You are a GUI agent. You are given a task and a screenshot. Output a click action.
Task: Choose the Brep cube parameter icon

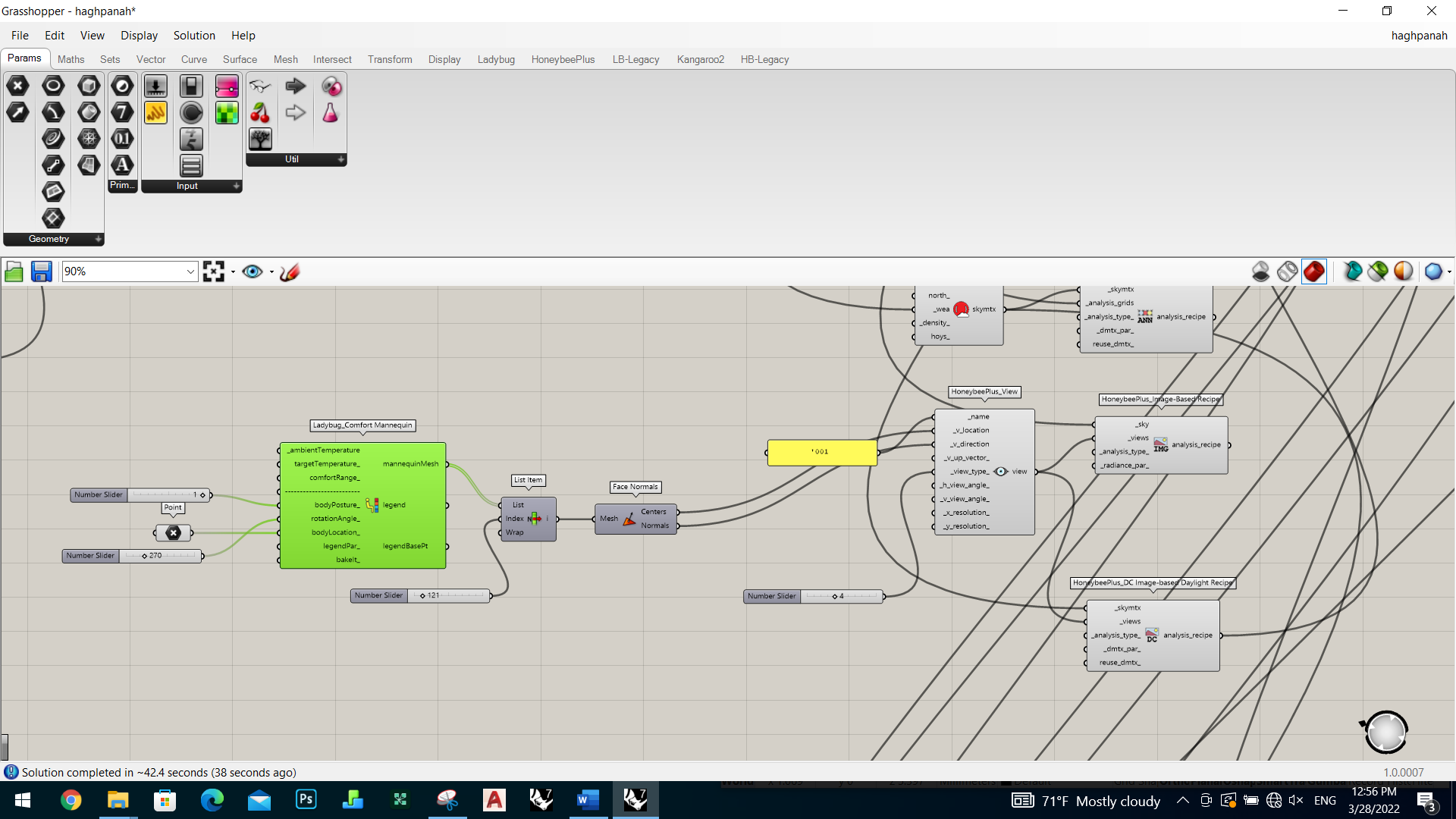tap(89, 86)
